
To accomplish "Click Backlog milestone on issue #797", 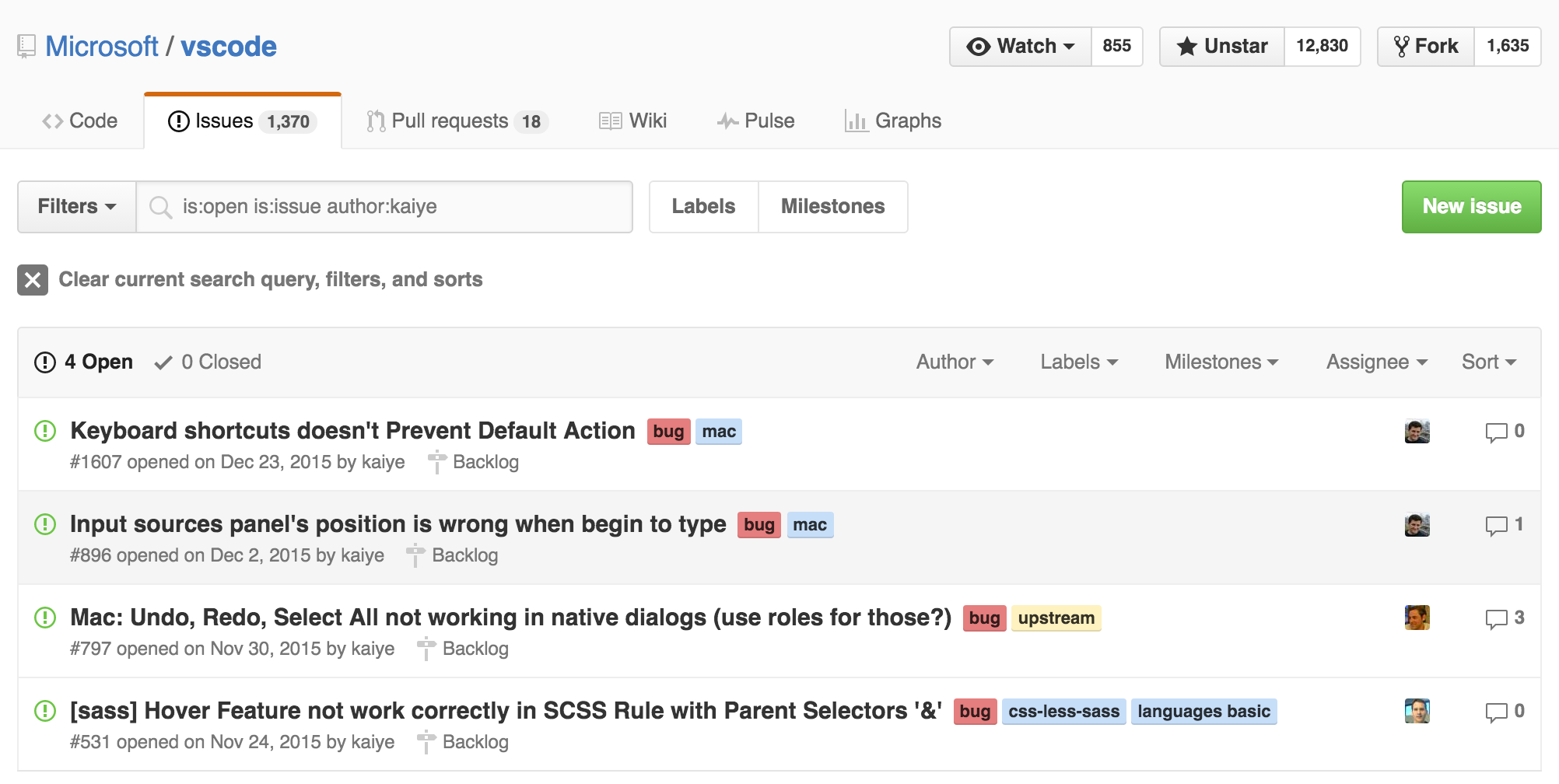I will tap(464, 649).
